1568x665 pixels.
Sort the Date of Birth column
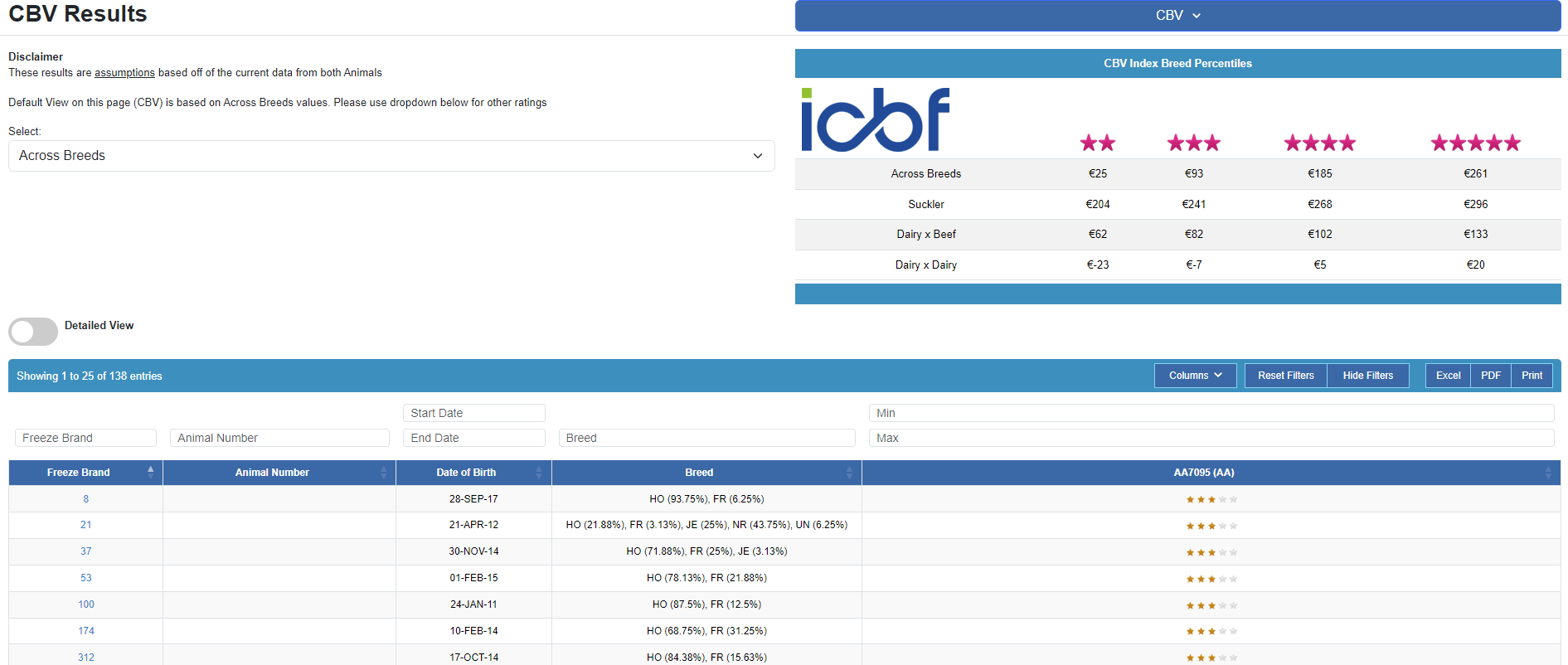pos(538,473)
